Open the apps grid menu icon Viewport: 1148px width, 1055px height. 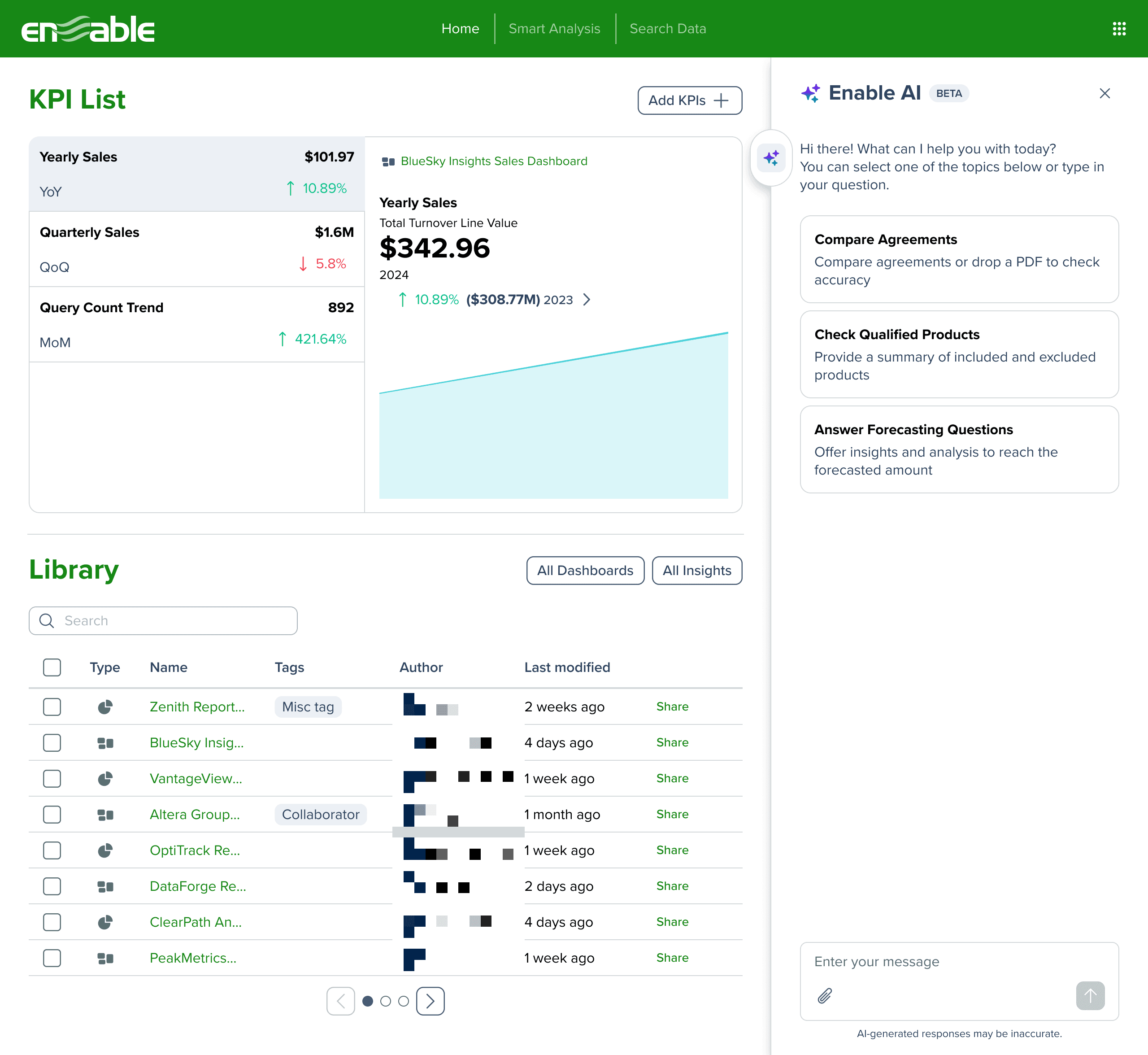point(1119,29)
